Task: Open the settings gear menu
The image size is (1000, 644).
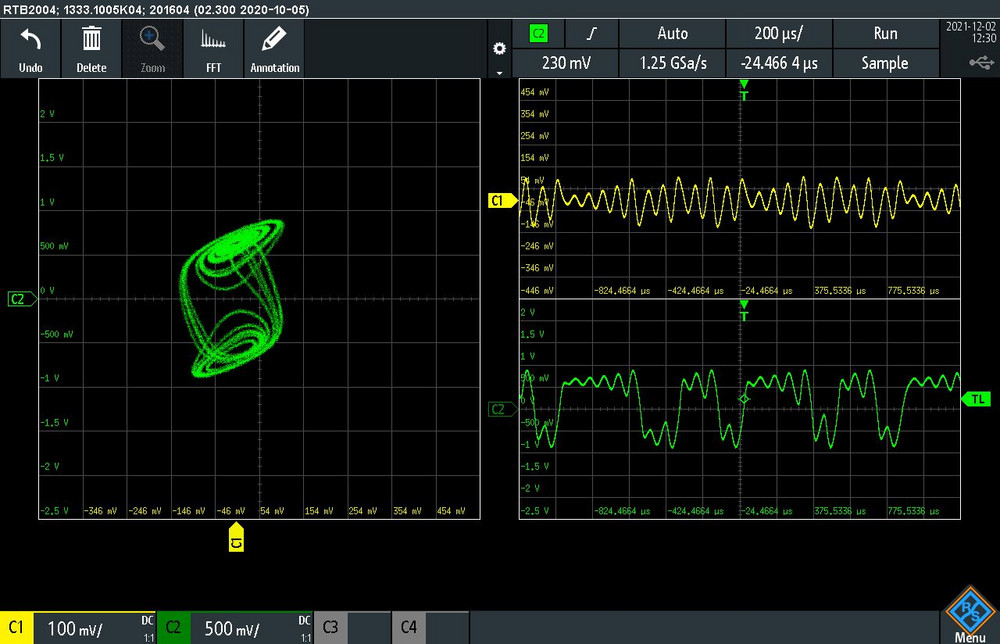Action: coord(499,48)
